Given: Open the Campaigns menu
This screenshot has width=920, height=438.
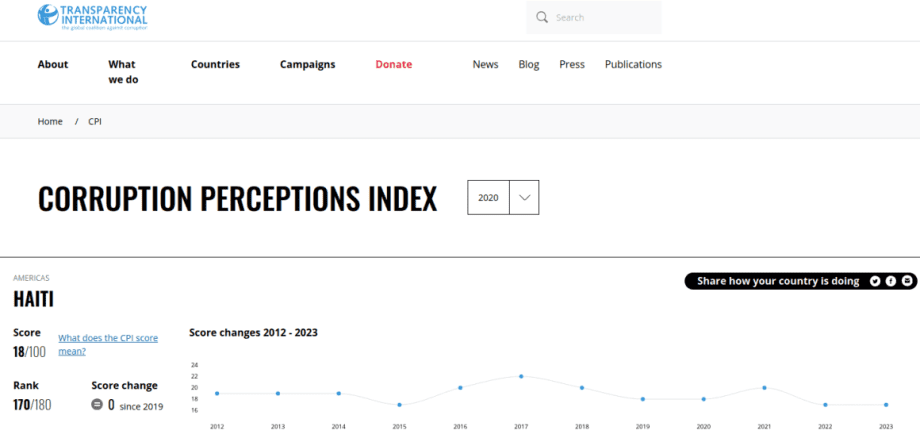Looking at the screenshot, I should click(x=307, y=64).
